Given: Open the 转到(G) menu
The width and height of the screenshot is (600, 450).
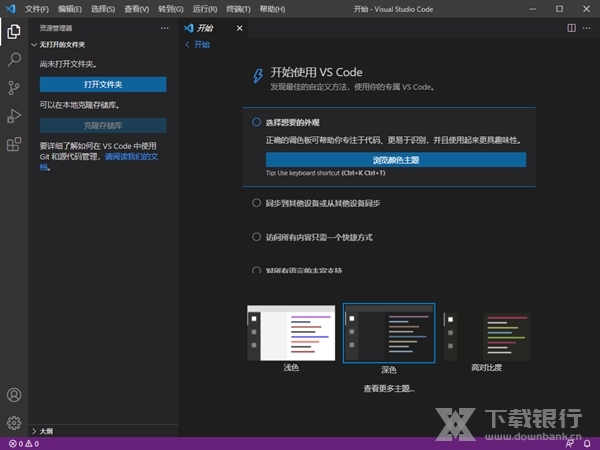Looking at the screenshot, I should click(171, 9).
